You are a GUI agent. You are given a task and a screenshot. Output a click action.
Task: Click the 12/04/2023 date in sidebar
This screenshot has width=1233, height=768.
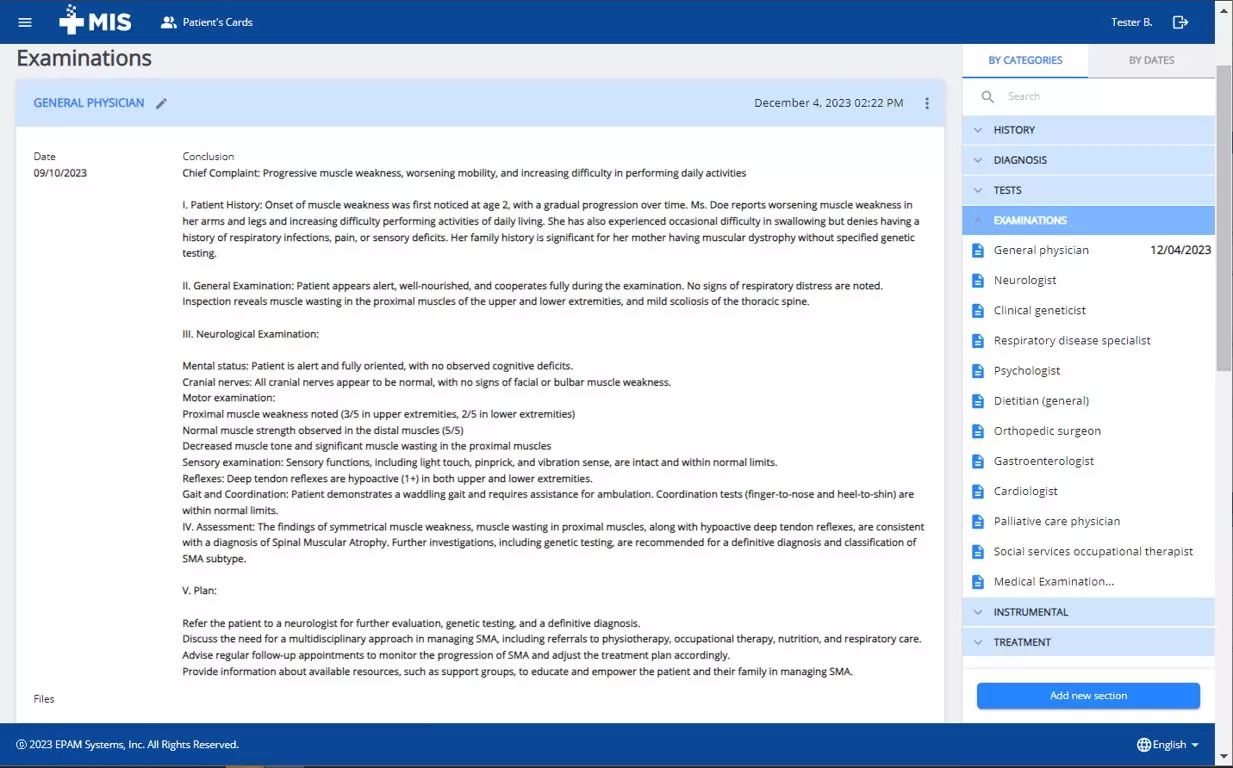[x=1180, y=250]
